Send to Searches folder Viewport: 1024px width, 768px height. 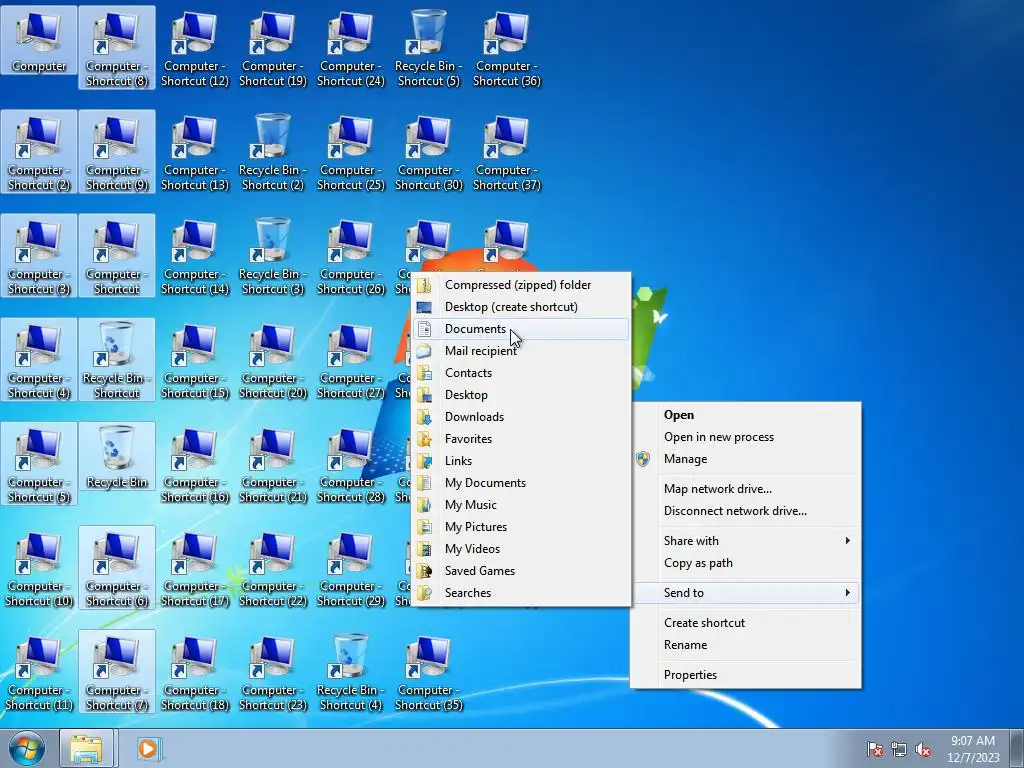click(x=520, y=593)
